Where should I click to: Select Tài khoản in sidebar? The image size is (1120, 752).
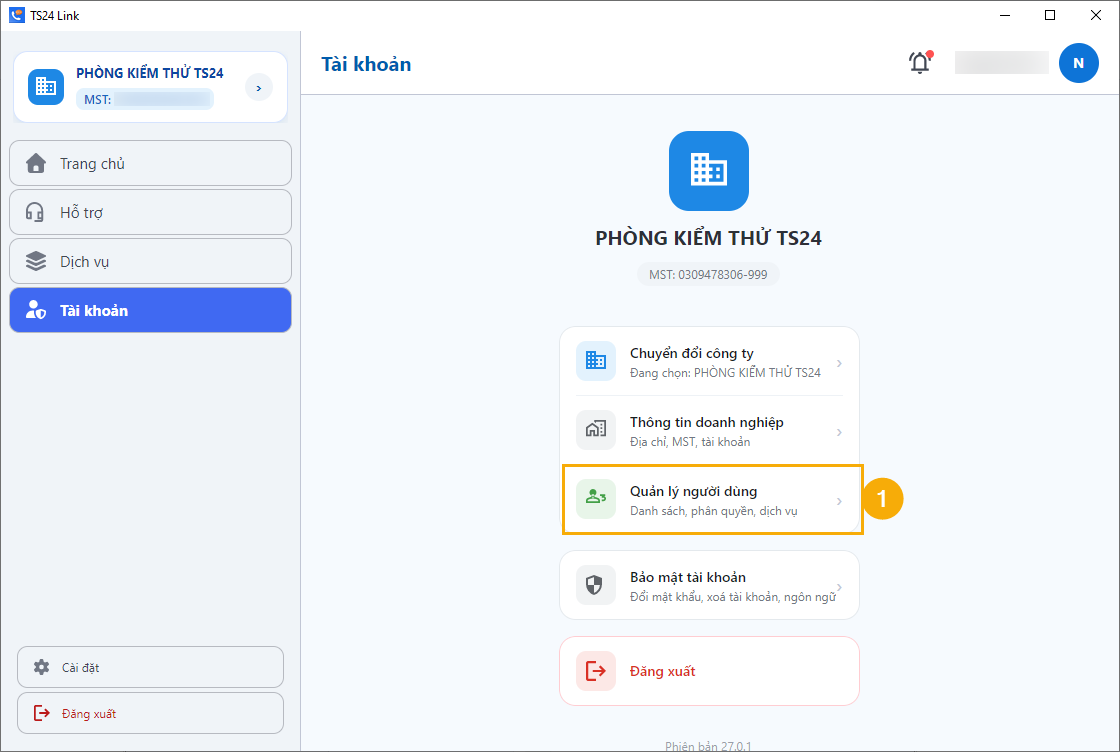(150, 310)
